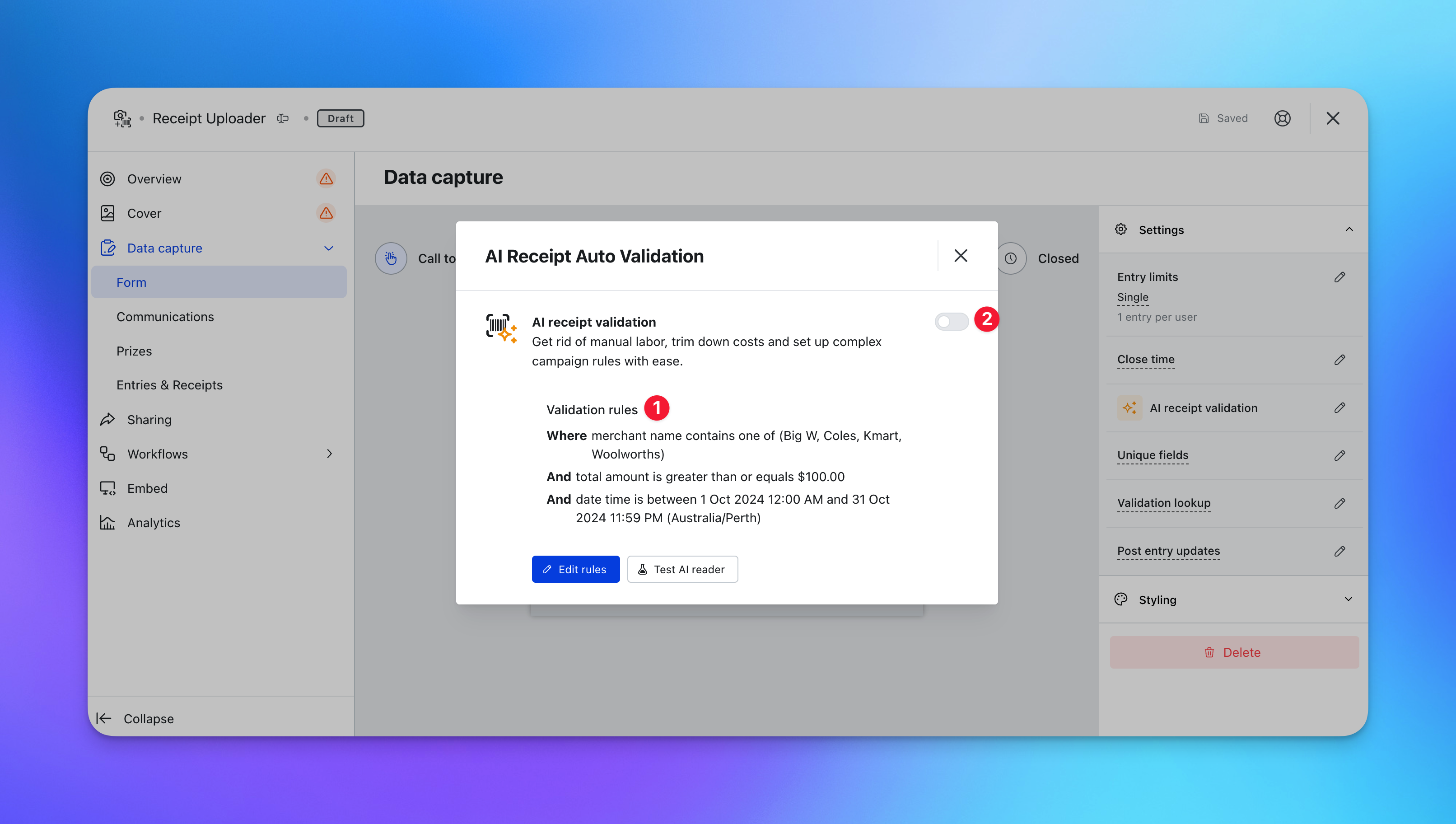Collapse the Data capture menu chevron

coord(329,248)
